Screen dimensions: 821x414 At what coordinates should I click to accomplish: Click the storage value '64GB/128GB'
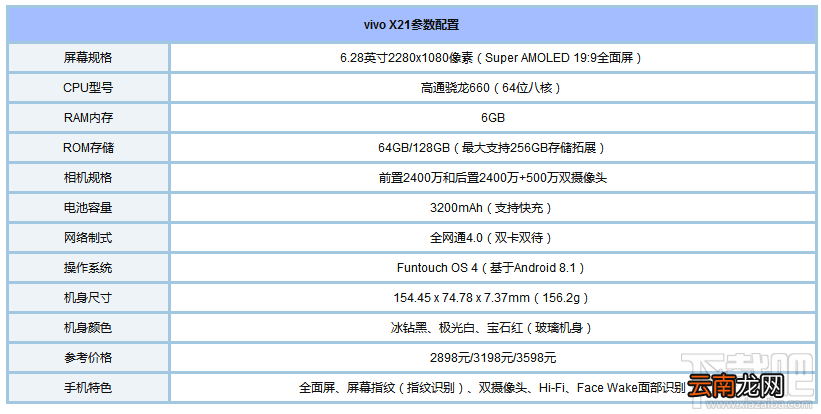414,148
